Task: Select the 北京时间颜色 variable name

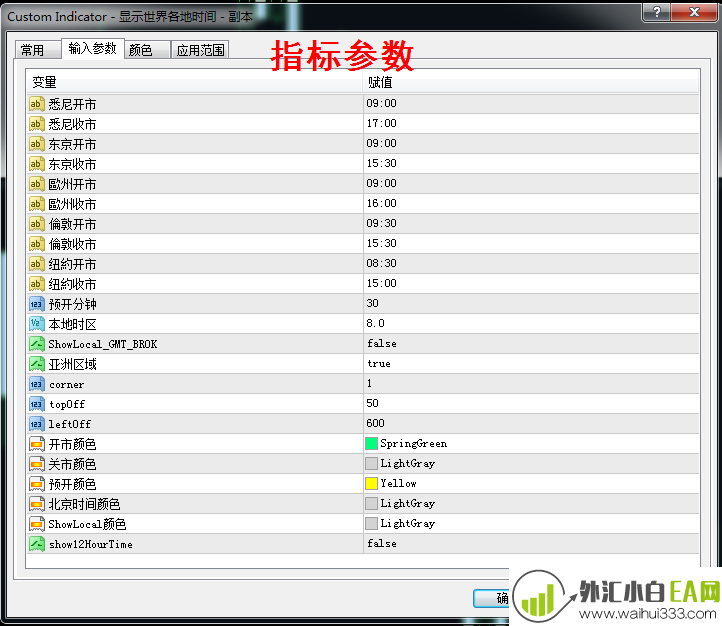Action: click(84, 504)
